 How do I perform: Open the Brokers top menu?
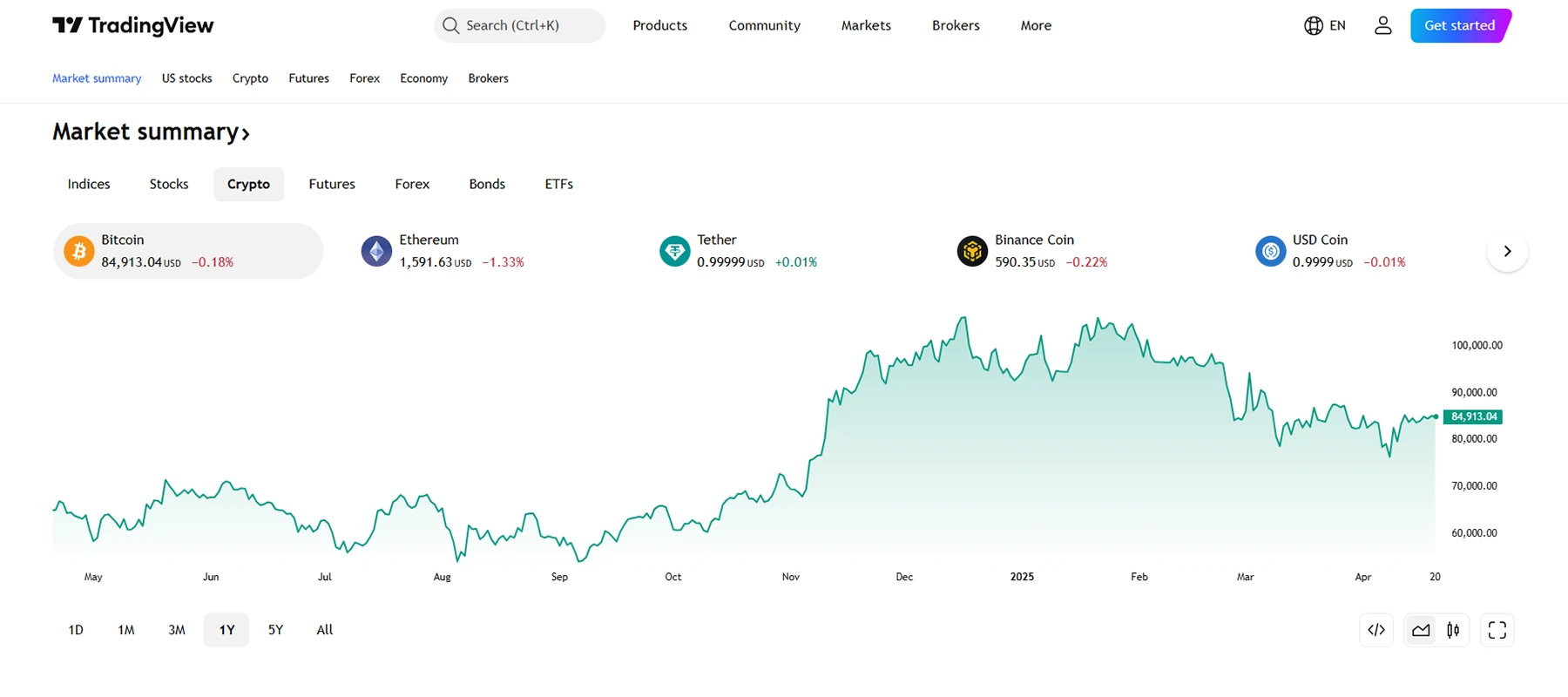(x=956, y=25)
